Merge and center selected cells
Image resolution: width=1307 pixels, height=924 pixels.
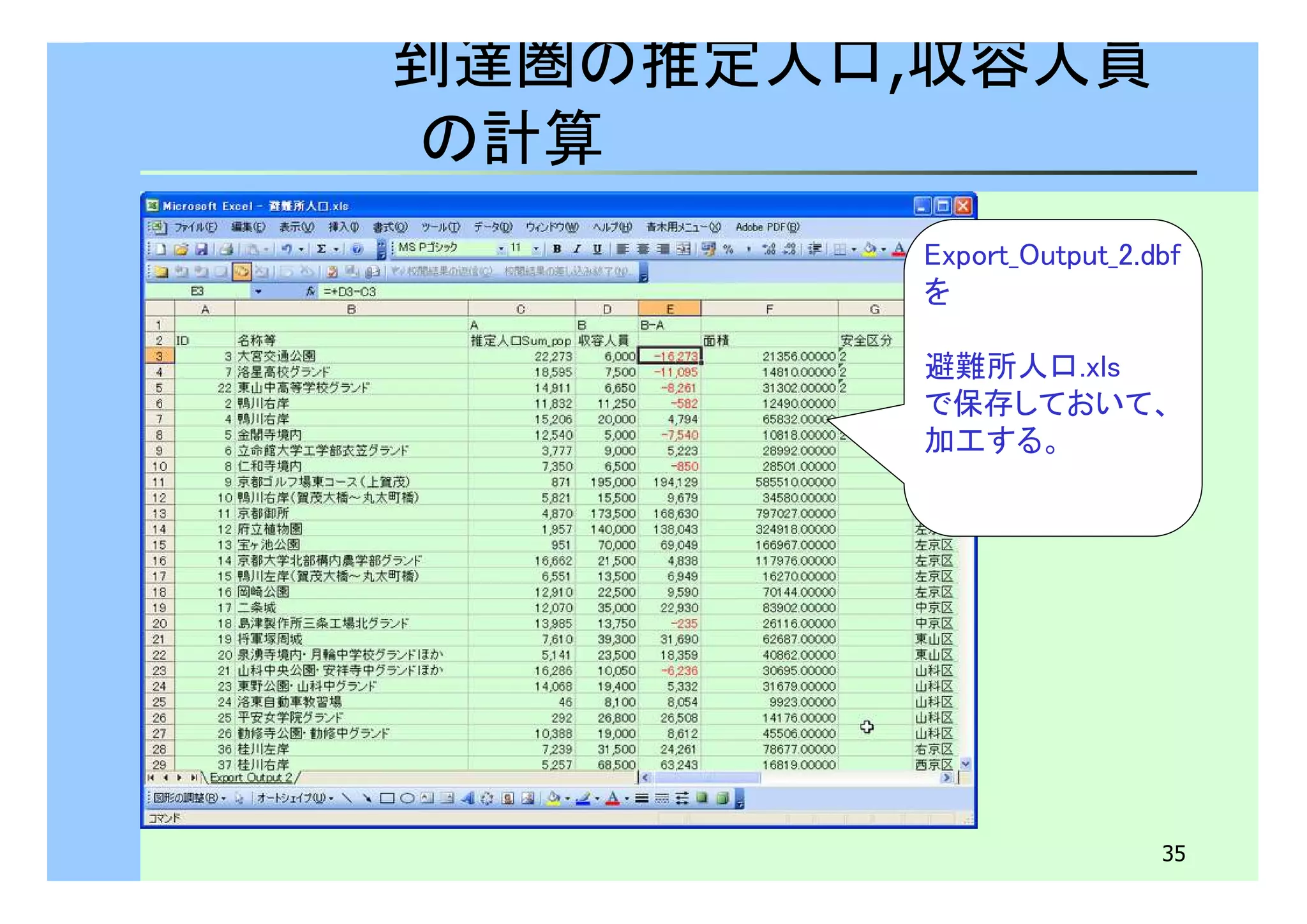point(683,250)
